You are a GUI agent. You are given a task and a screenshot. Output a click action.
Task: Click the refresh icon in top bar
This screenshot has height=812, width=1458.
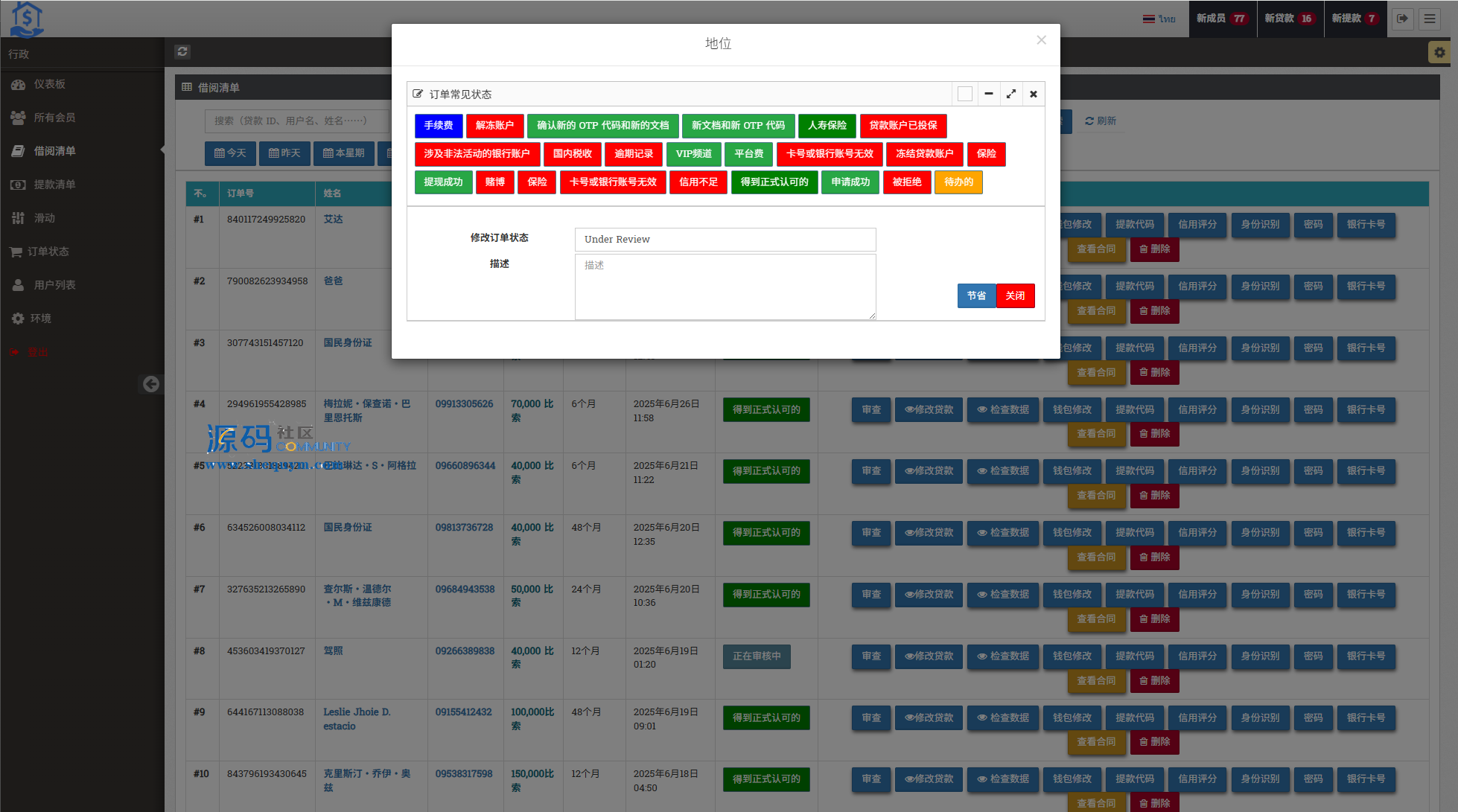(x=182, y=51)
